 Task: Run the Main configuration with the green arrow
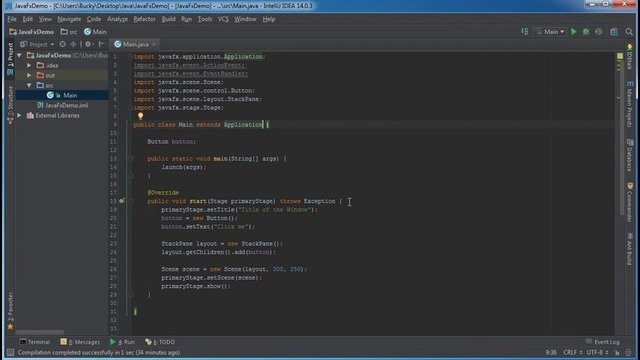click(573, 32)
